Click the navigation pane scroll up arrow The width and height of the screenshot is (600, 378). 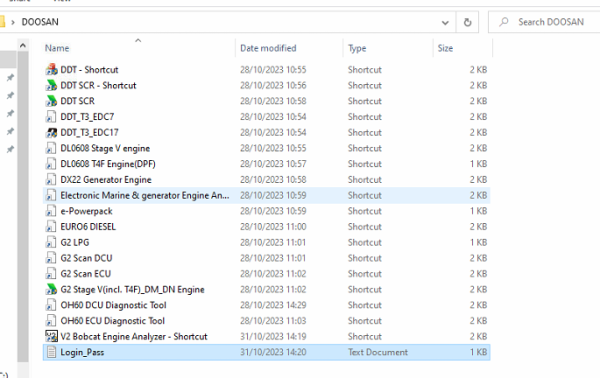click(x=23, y=46)
